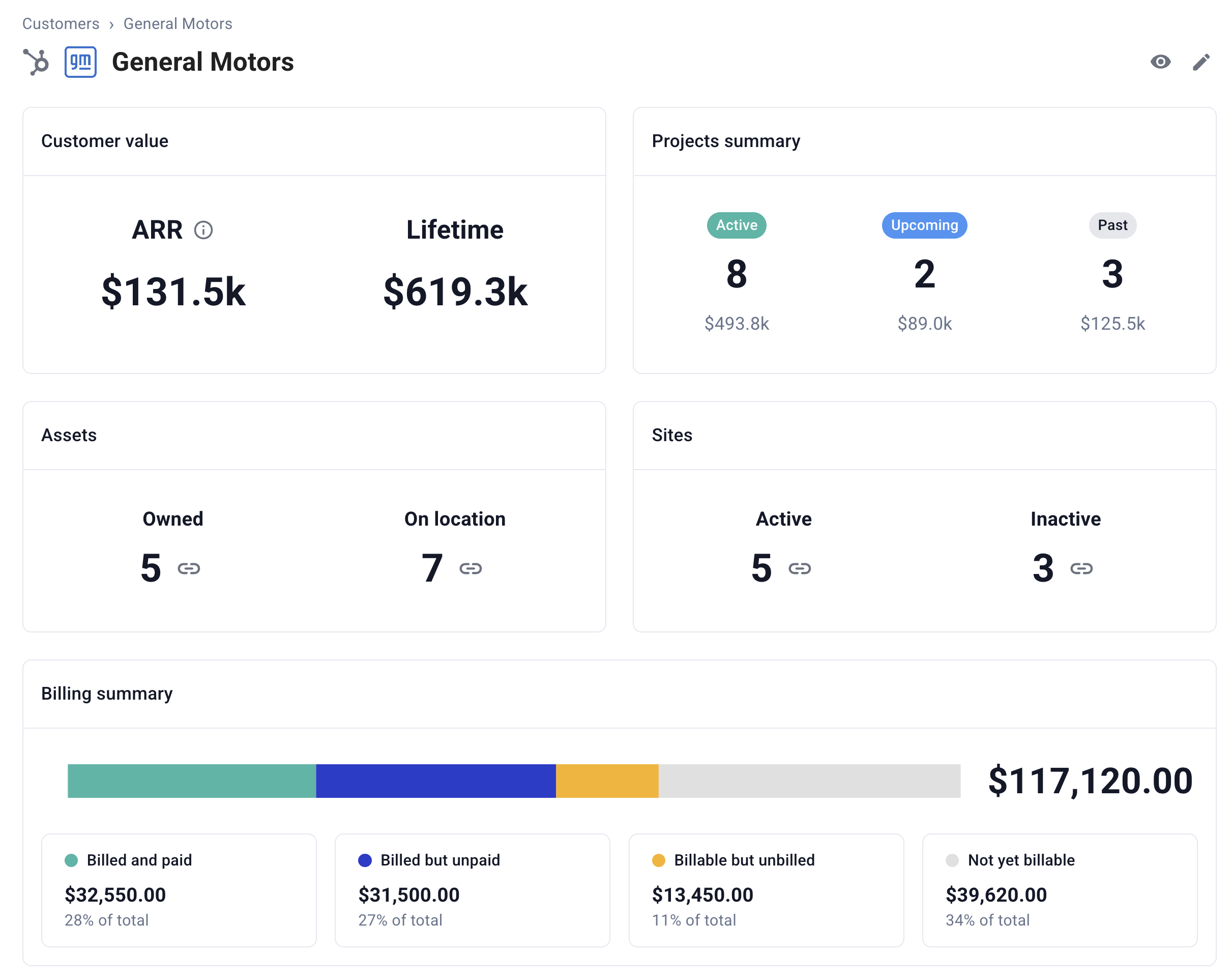
Task: Click the $89.0k upcoming projects amount
Action: tap(924, 324)
